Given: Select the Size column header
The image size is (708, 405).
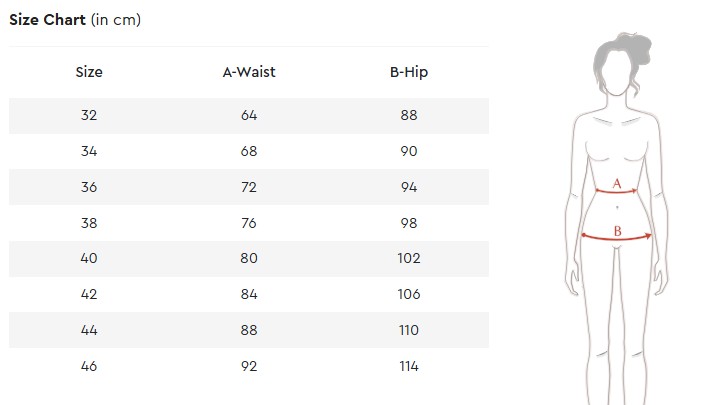Looking at the screenshot, I should pos(89,72).
